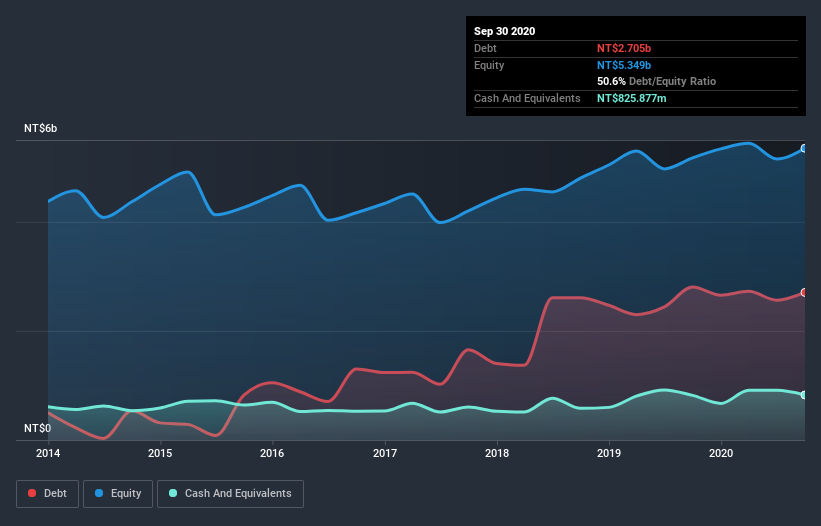This screenshot has width=821, height=526.
Task: Select the 2019 x-axis label
Action: coord(609,453)
